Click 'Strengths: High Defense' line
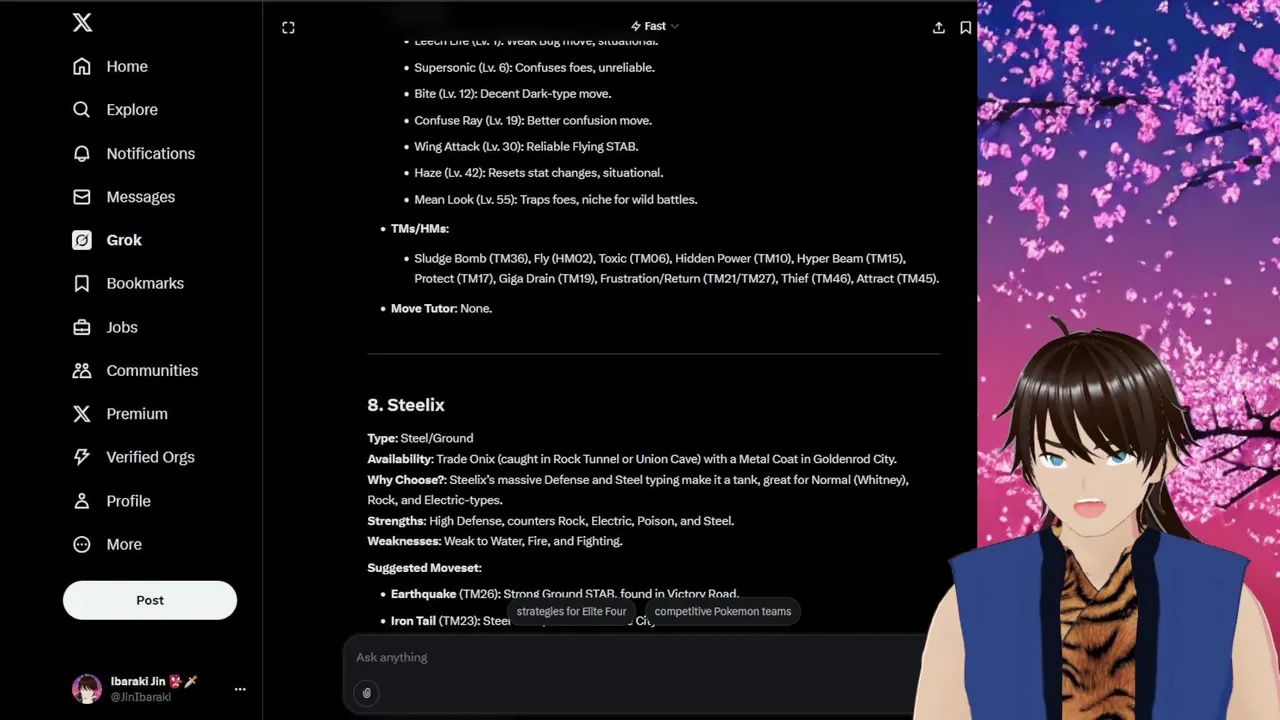This screenshot has height=720, width=1280. click(550, 521)
